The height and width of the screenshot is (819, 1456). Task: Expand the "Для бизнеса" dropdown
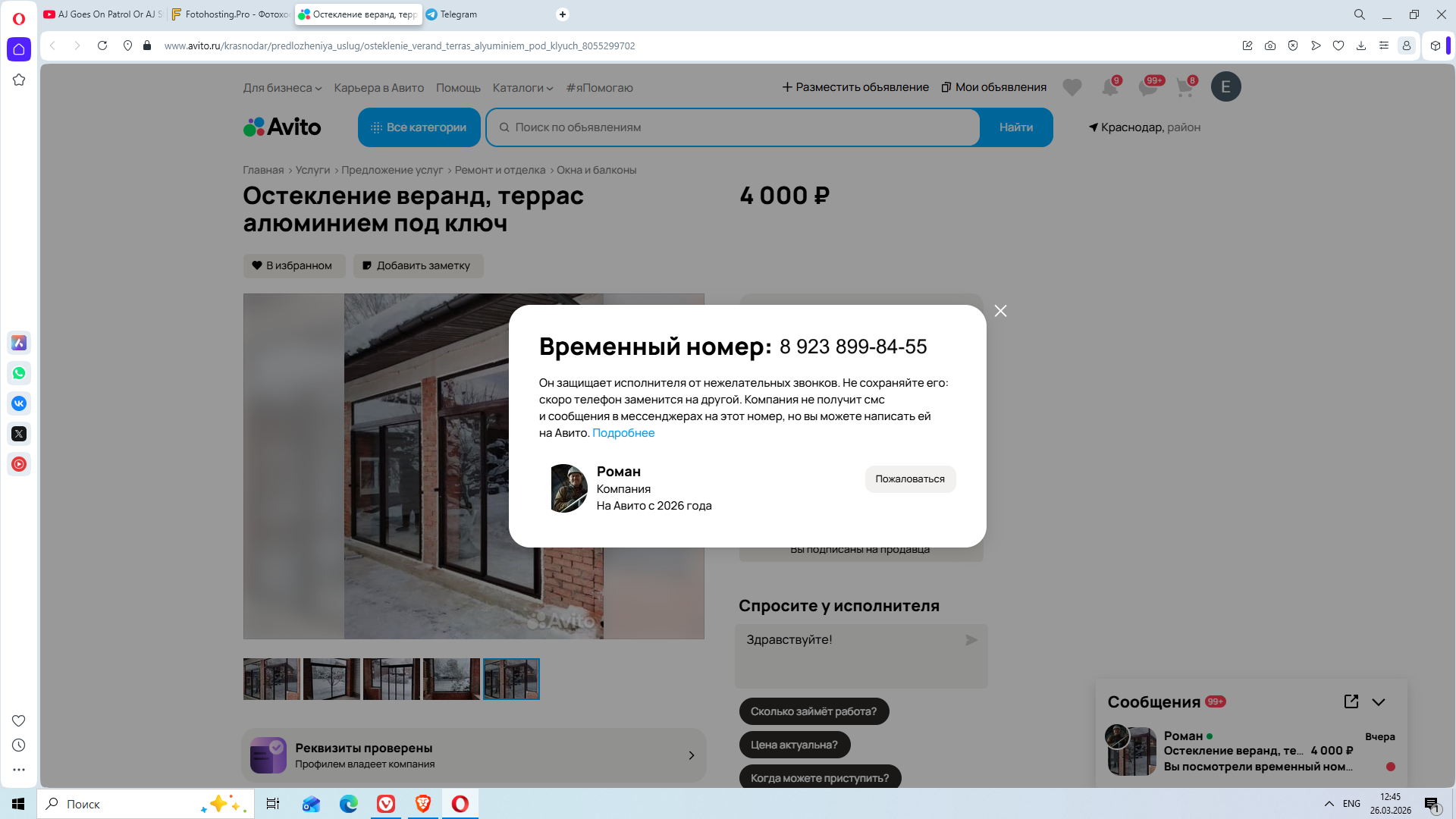282,88
